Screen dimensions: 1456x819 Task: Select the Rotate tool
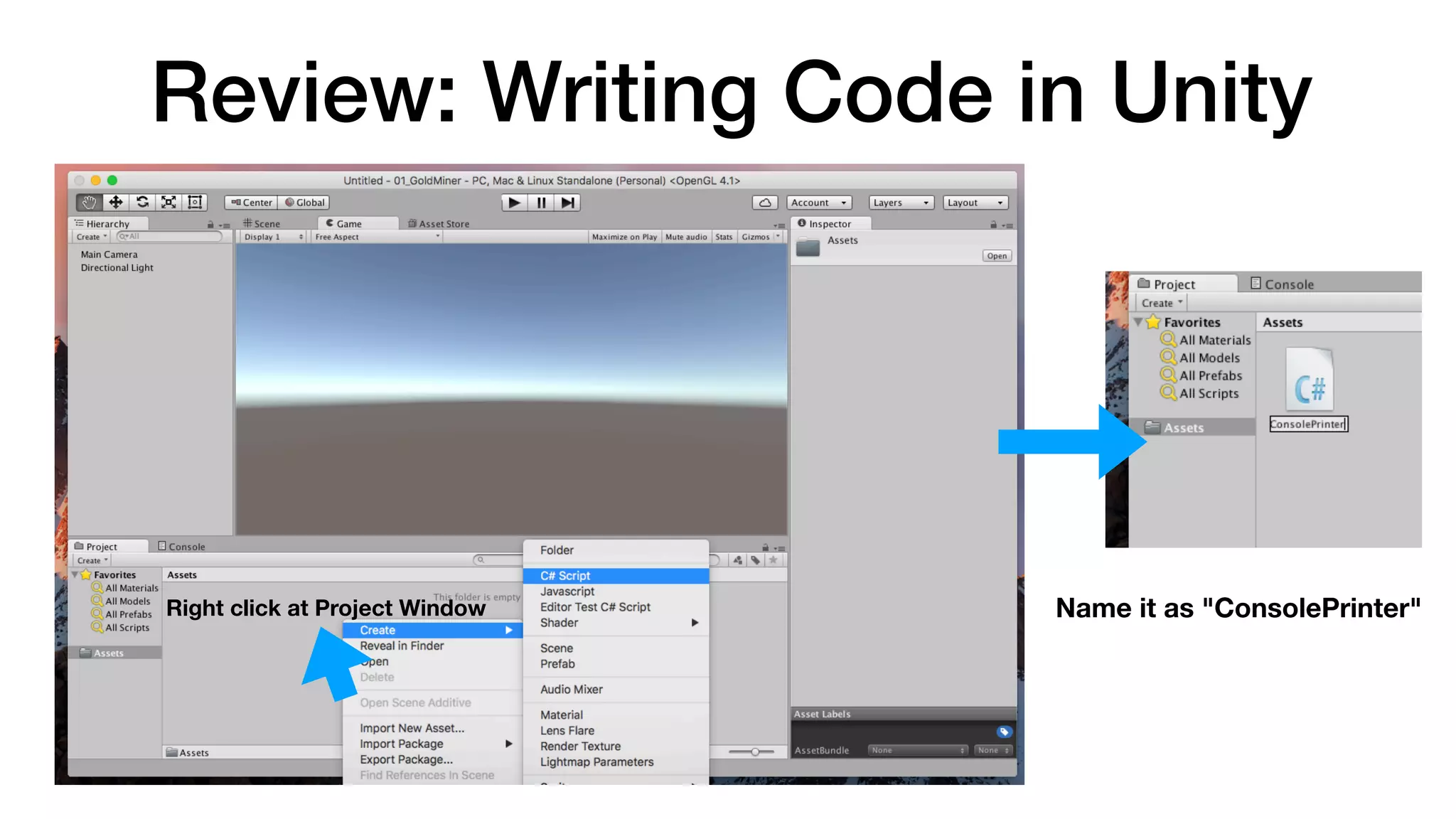142,203
